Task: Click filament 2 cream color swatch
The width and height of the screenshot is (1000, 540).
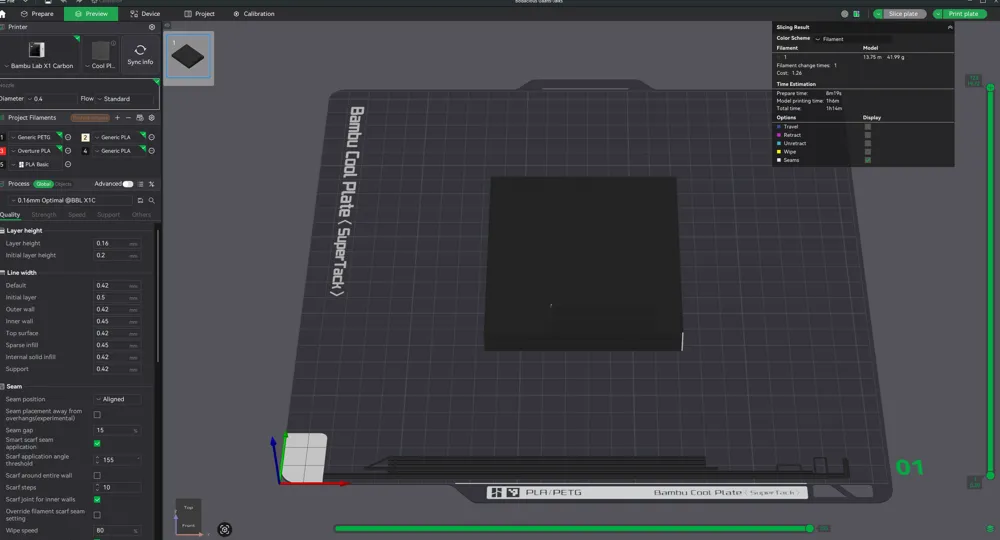Action: tap(85, 137)
